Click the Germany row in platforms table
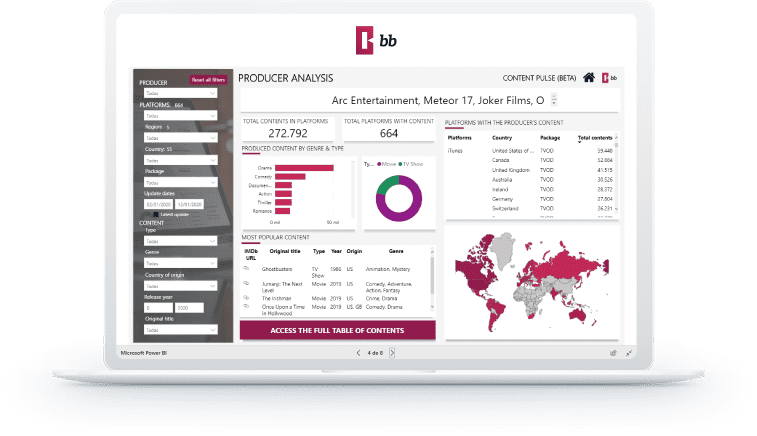The width and height of the screenshot is (757, 436). point(530,199)
